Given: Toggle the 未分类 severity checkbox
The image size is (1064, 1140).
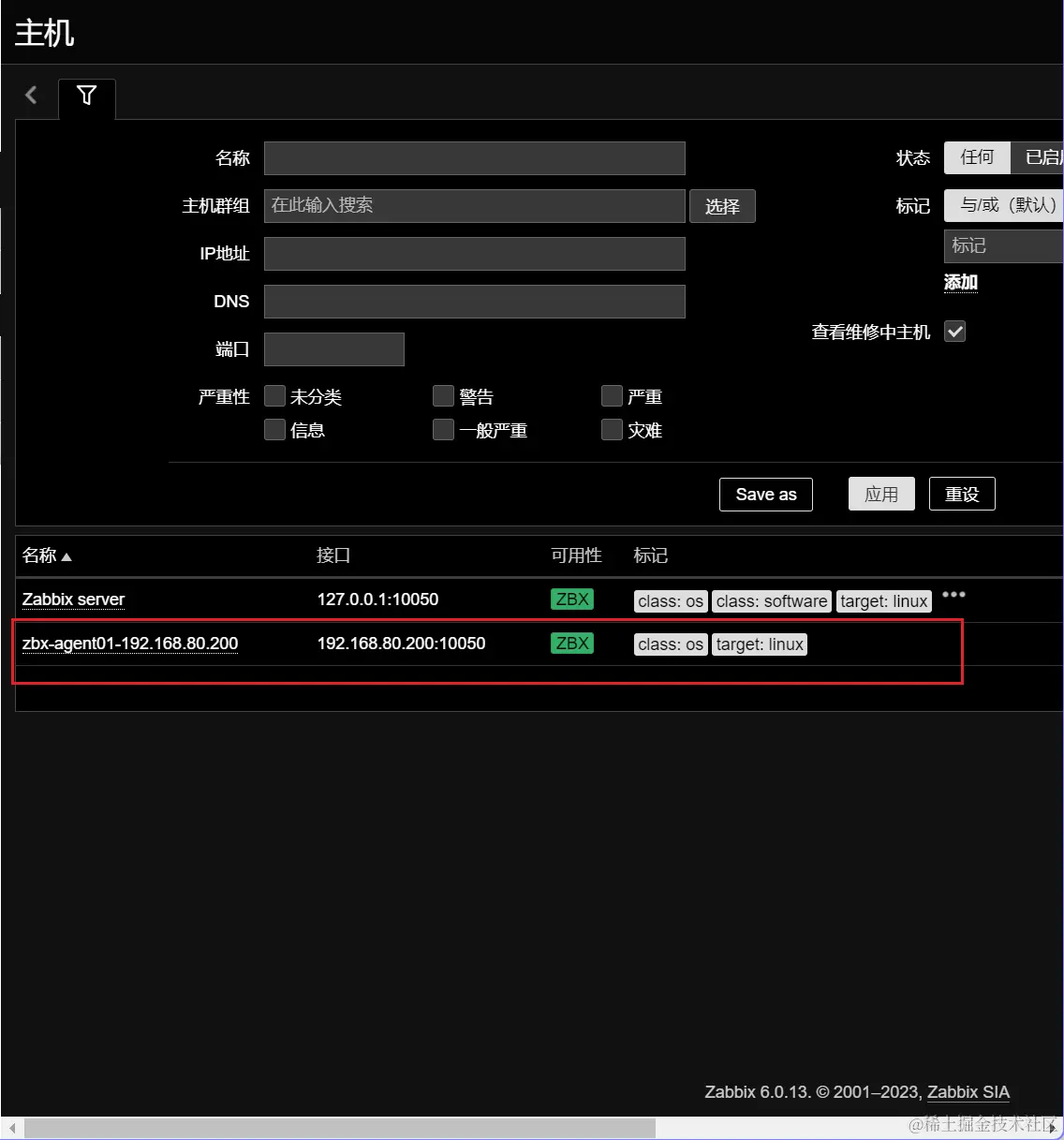Looking at the screenshot, I should pos(274,396).
